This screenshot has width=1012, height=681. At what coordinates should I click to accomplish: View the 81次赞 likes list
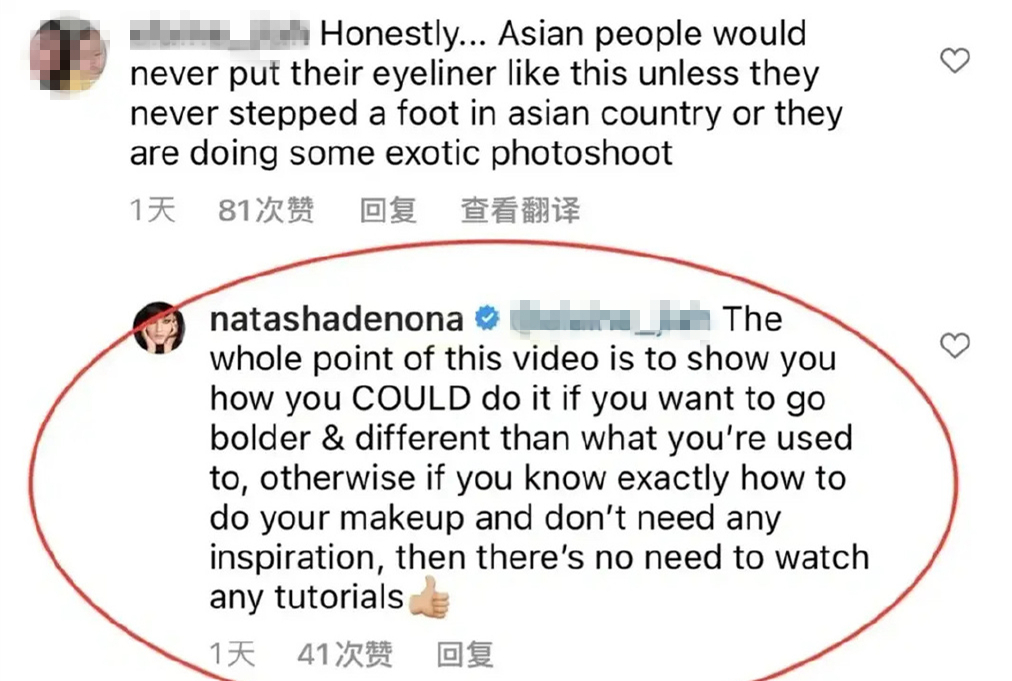(x=266, y=210)
